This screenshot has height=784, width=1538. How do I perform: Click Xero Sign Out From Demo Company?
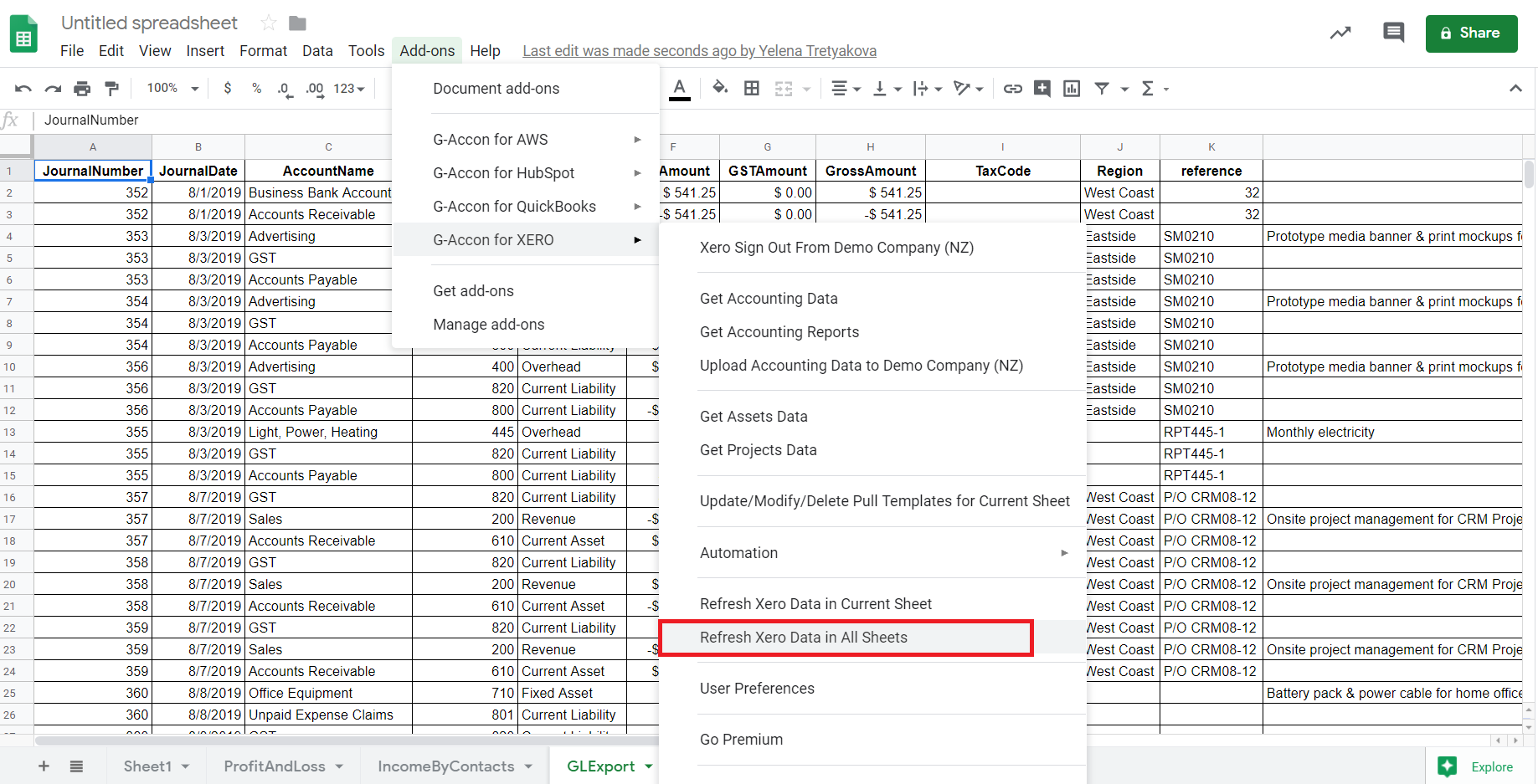point(872,248)
